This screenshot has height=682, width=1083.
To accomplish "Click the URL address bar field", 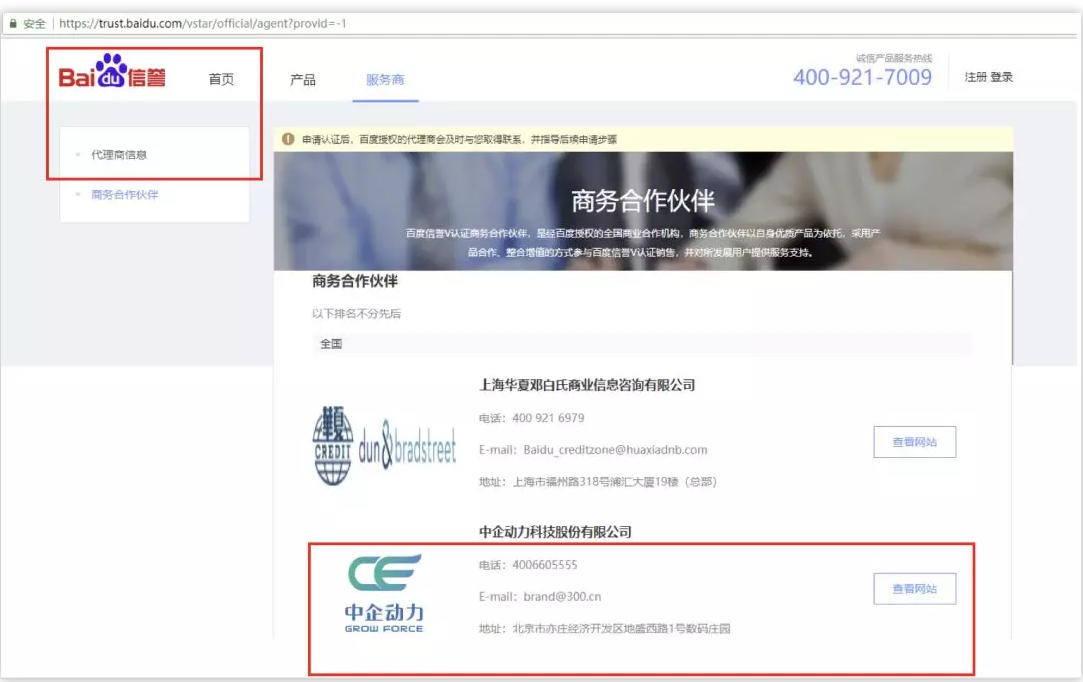I will click(x=500, y=23).
